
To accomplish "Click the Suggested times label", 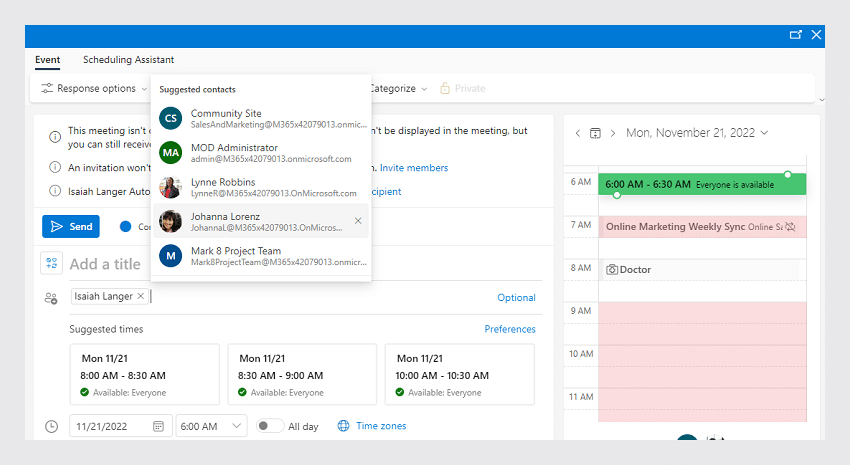I will coord(106,329).
